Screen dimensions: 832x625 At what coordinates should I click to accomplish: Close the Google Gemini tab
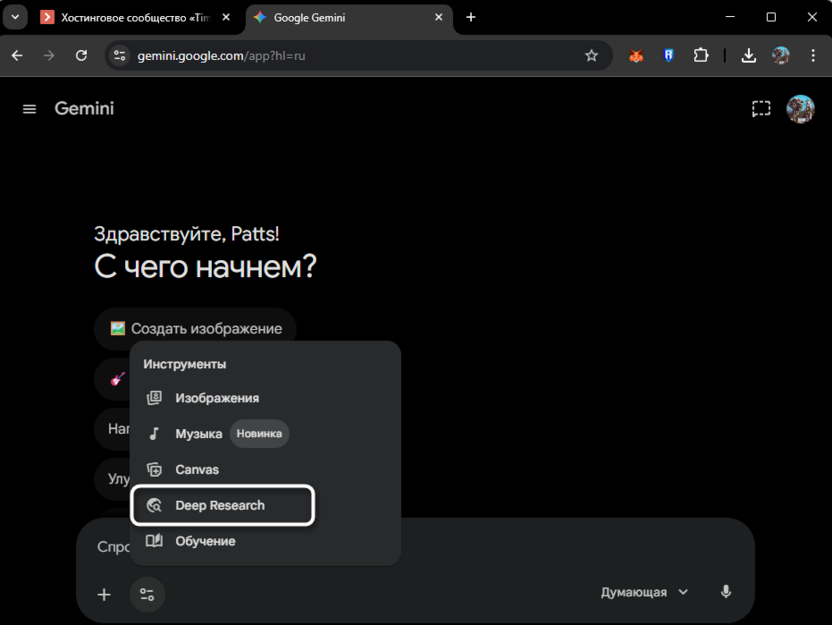[x=438, y=17]
